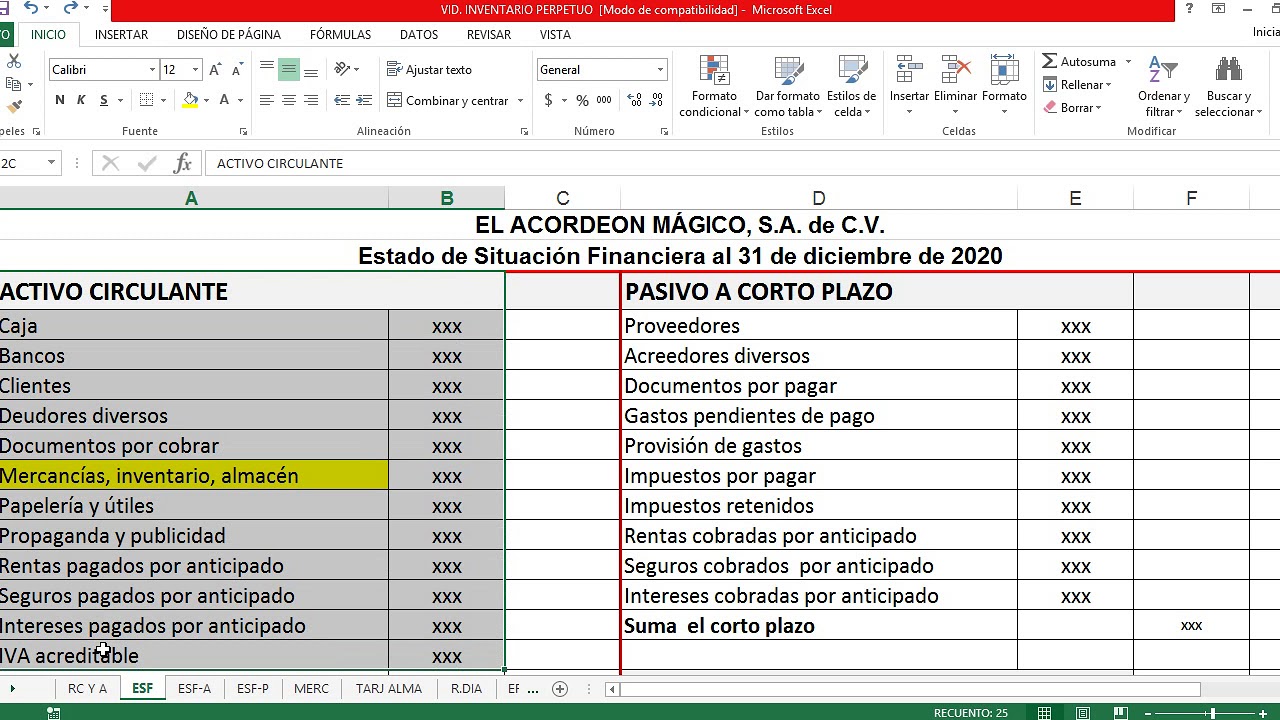
Task: Click the yellow fill color bucket
Action: pyautogui.click(x=190, y=100)
